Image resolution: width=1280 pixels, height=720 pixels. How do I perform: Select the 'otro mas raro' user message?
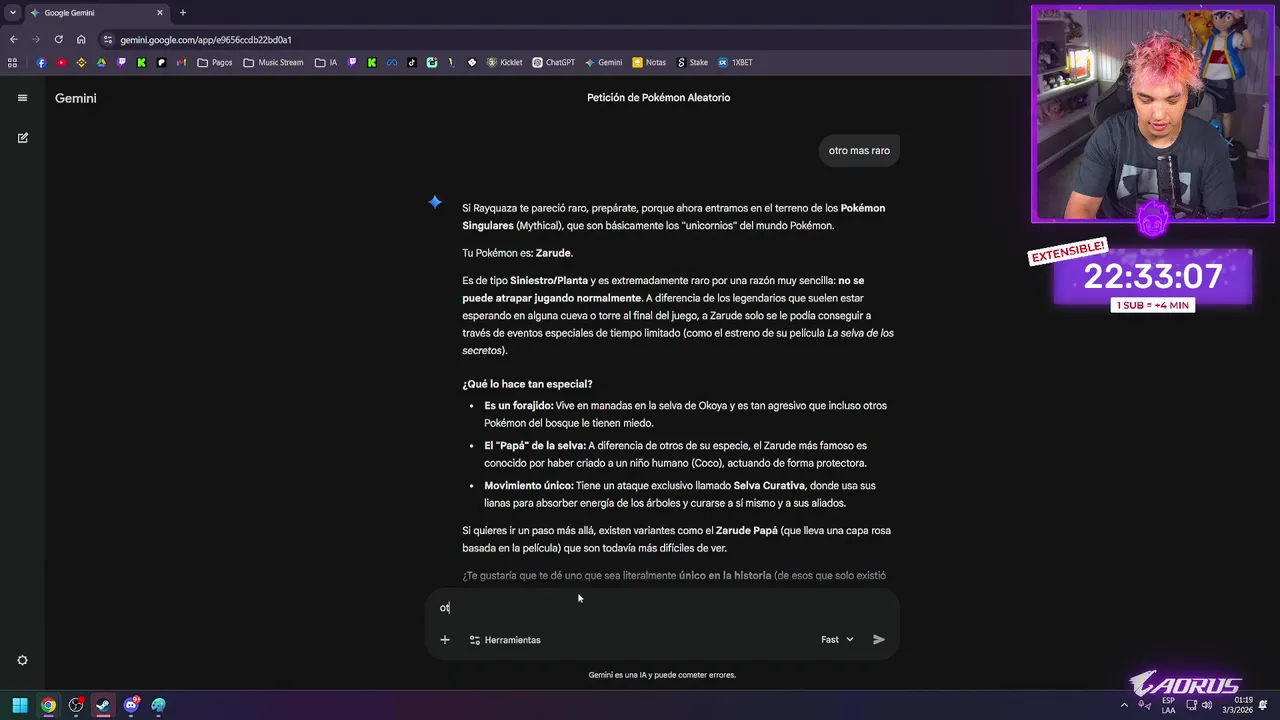click(x=859, y=151)
